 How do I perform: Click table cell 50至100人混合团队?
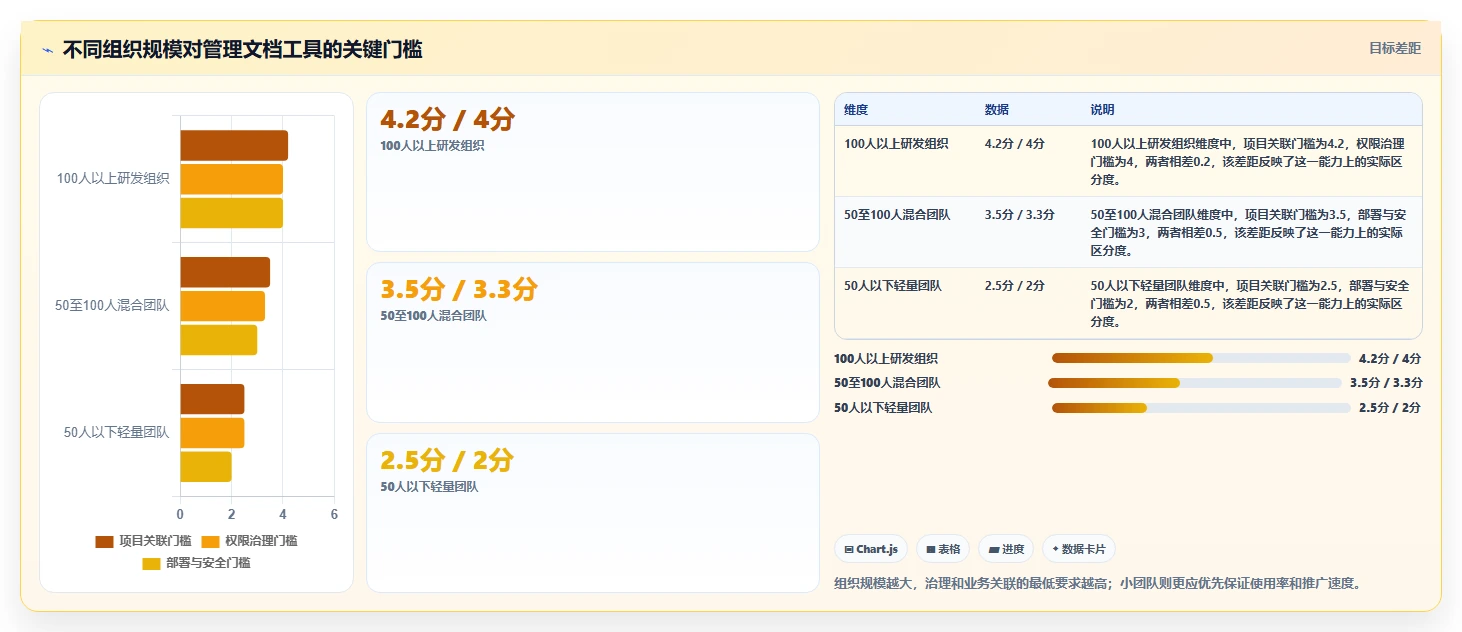click(x=897, y=215)
